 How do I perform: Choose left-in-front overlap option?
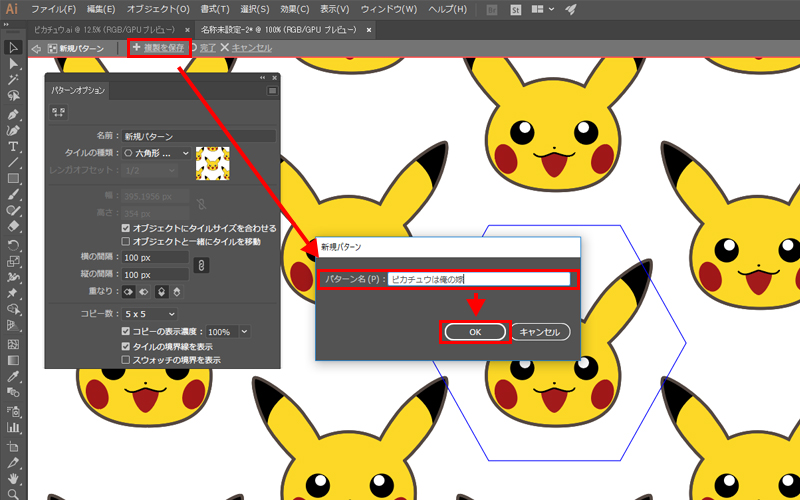click(x=128, y=292)
